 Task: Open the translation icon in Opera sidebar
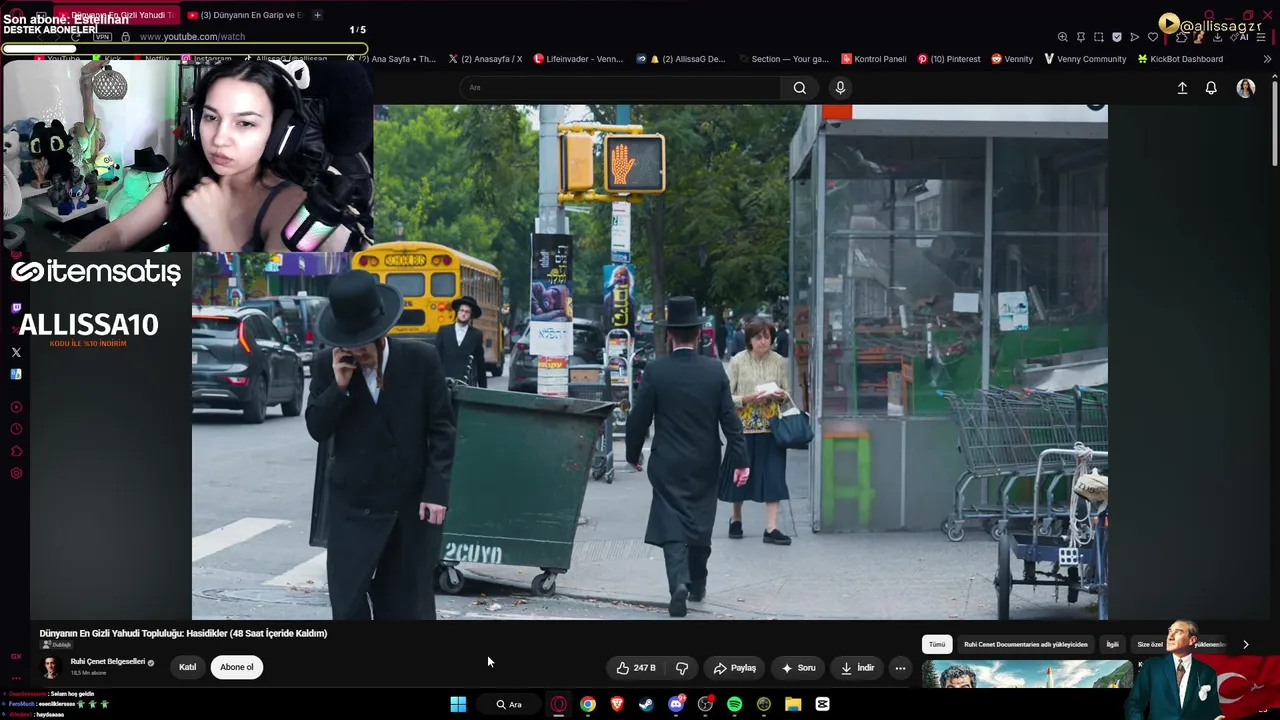pos(16,374)
